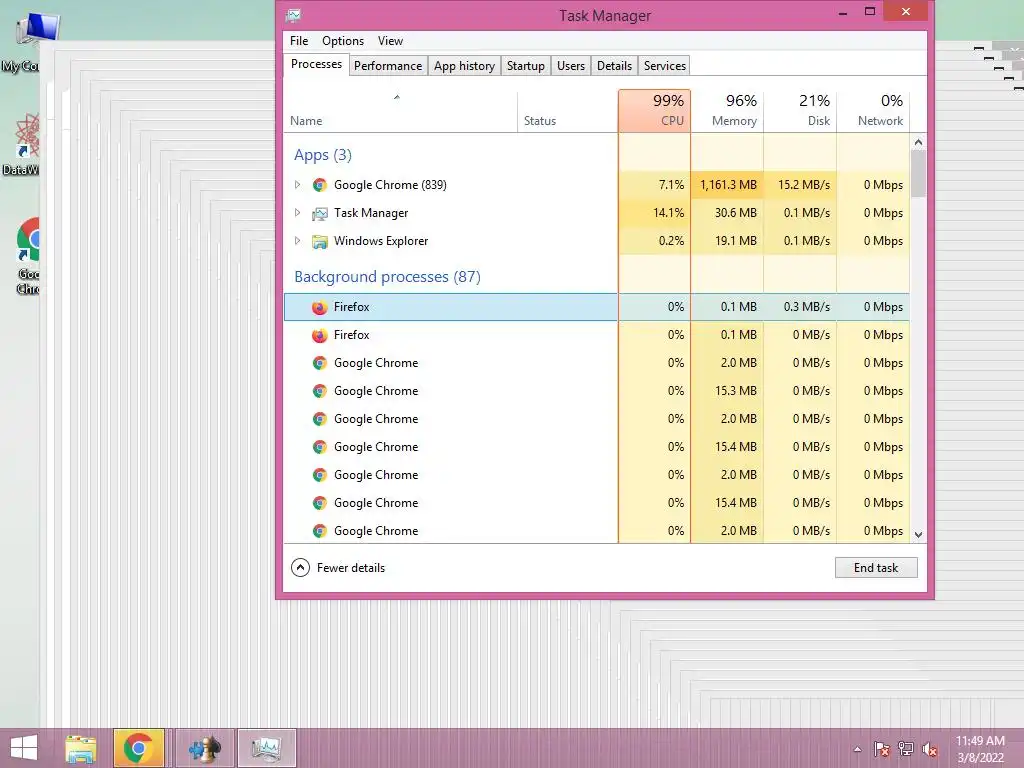The height and width of the screenshot is (768, 1024).
Task: Collapse view with Fewer details
Action: coord(338,568)
